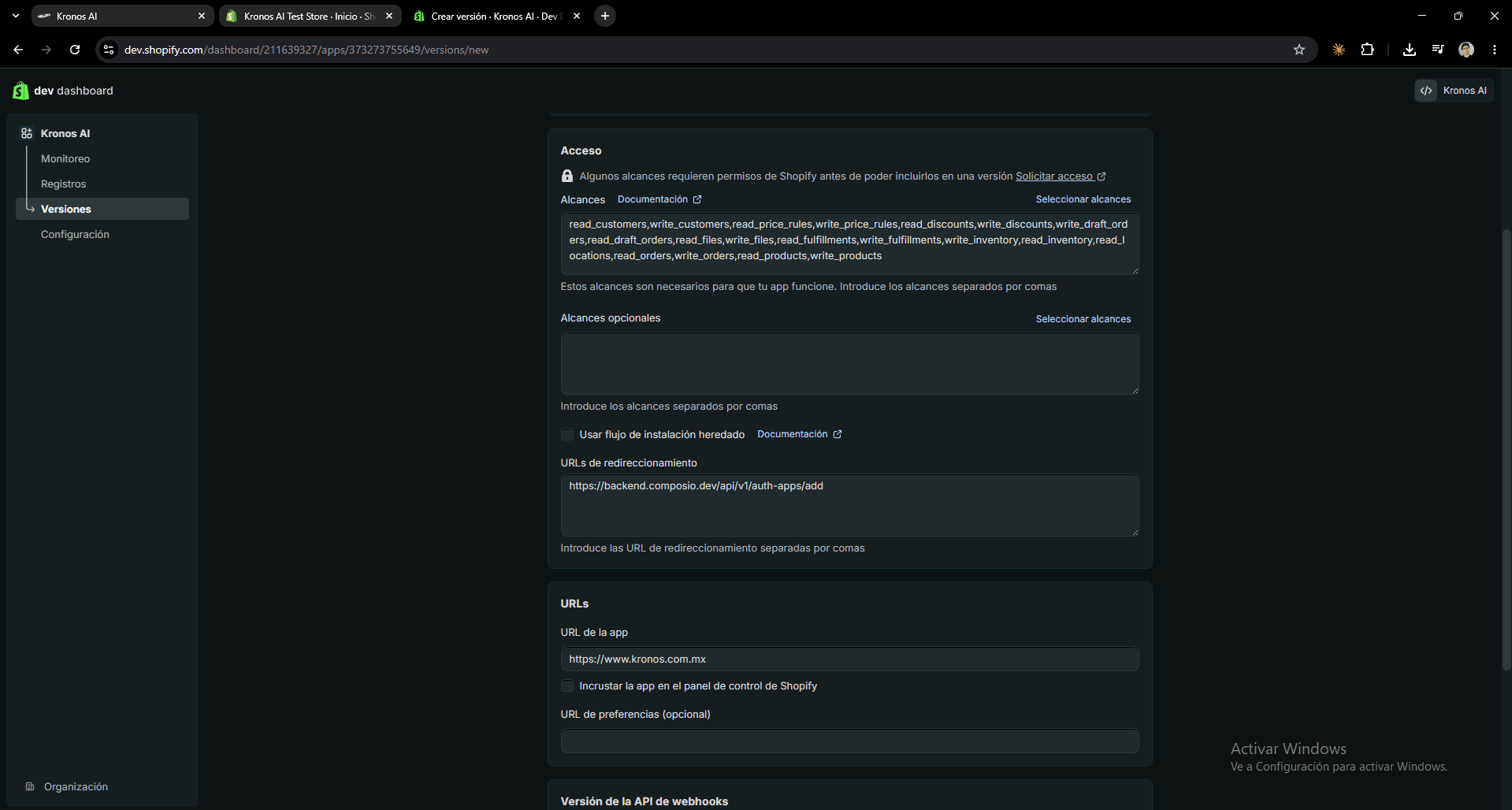View site information icon in address bar

point(109,50)
